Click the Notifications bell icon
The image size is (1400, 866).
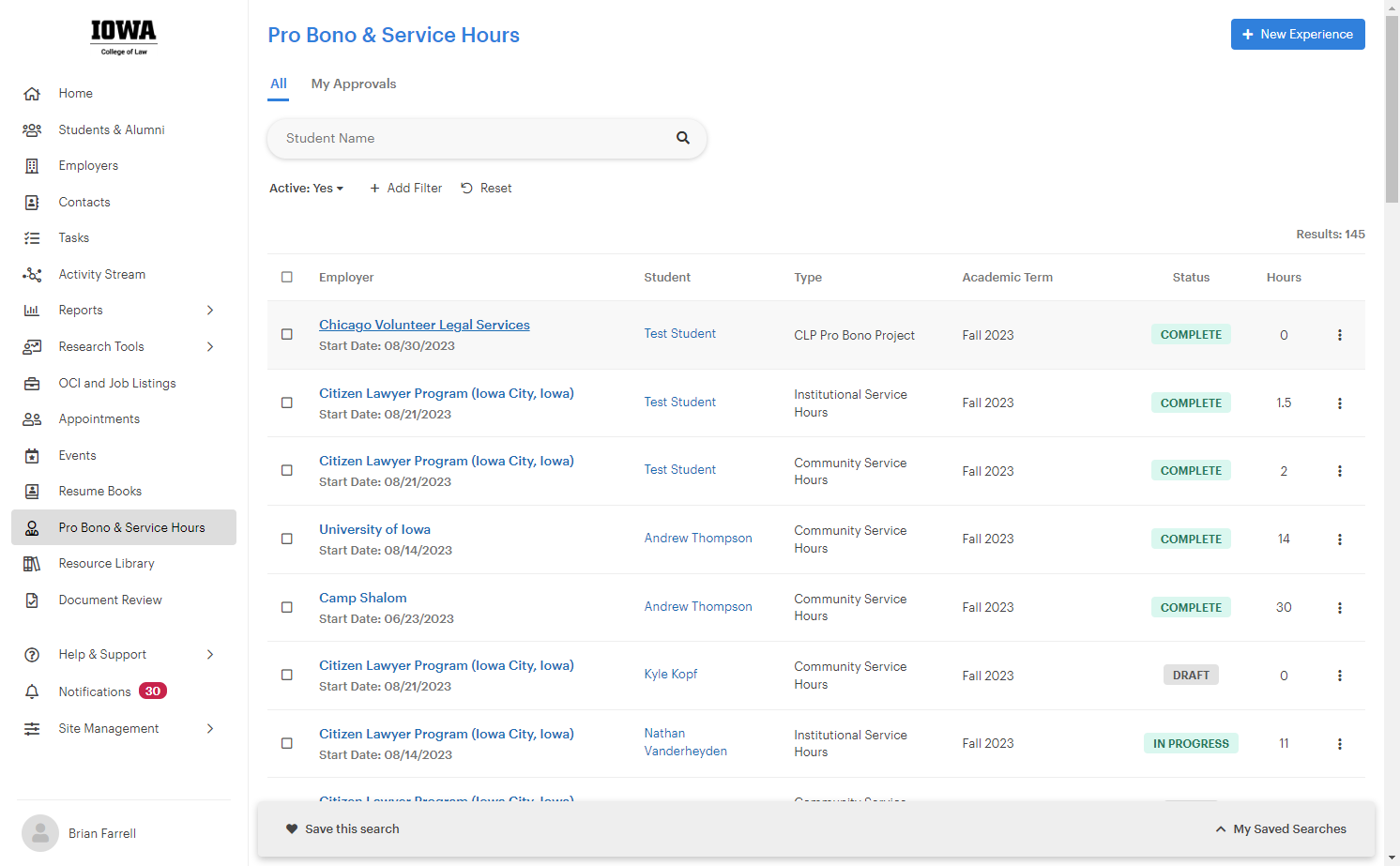pyautogui.click(x=32, y=691)
